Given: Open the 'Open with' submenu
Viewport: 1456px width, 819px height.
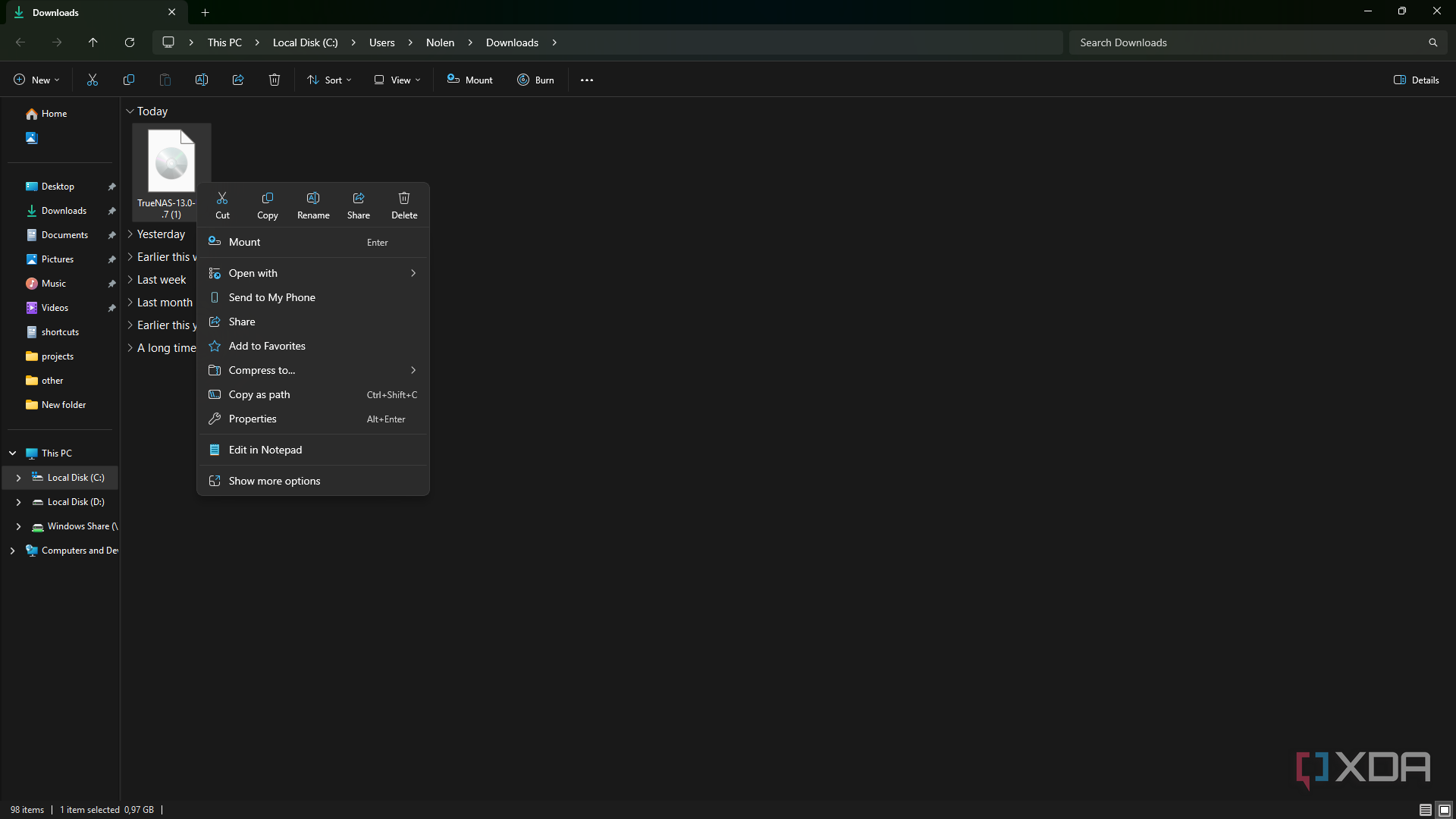Looking at the screenshot, I should click(313, 273).
